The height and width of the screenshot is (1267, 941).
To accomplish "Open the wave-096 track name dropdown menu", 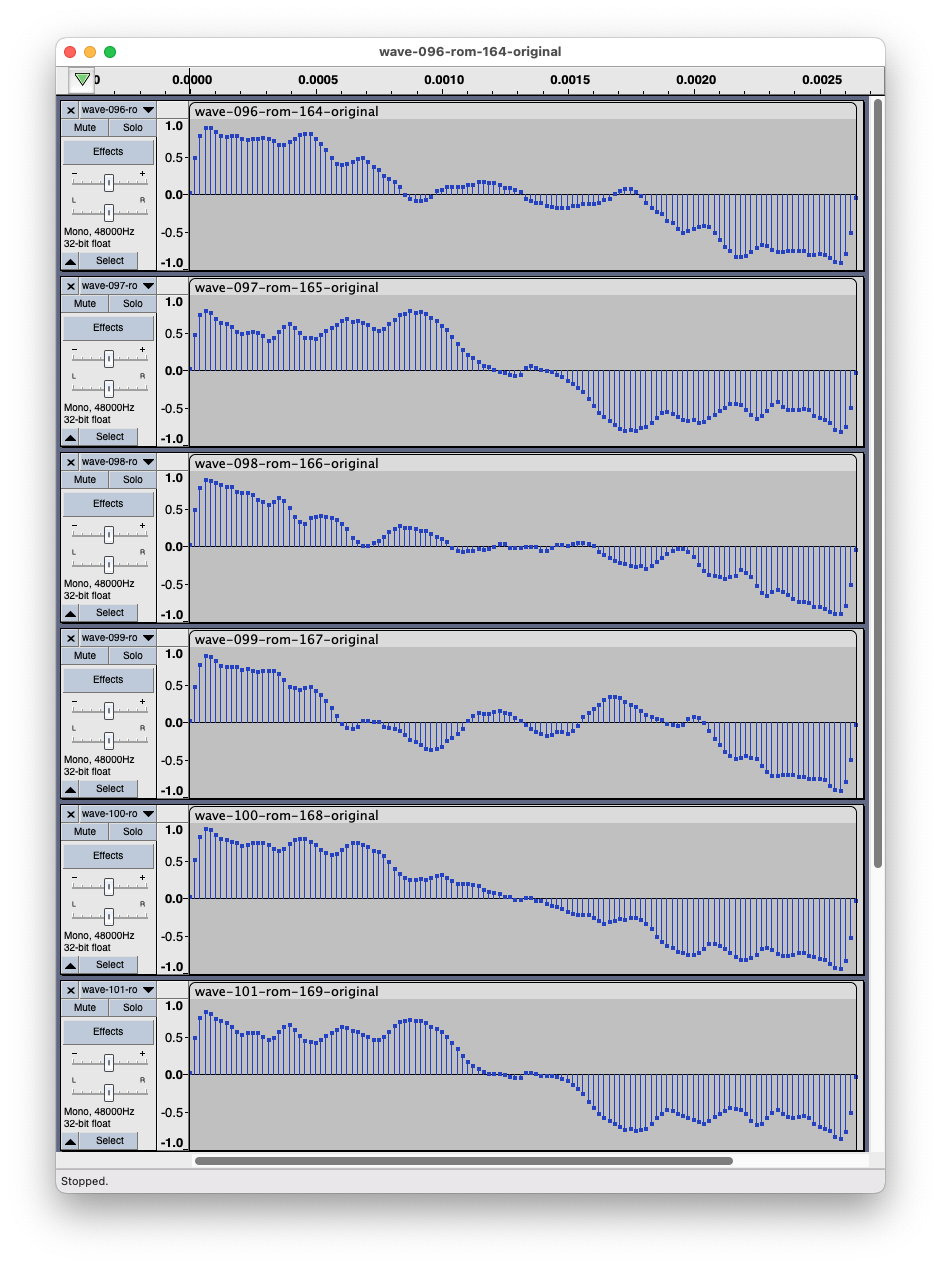I will 118,110.
